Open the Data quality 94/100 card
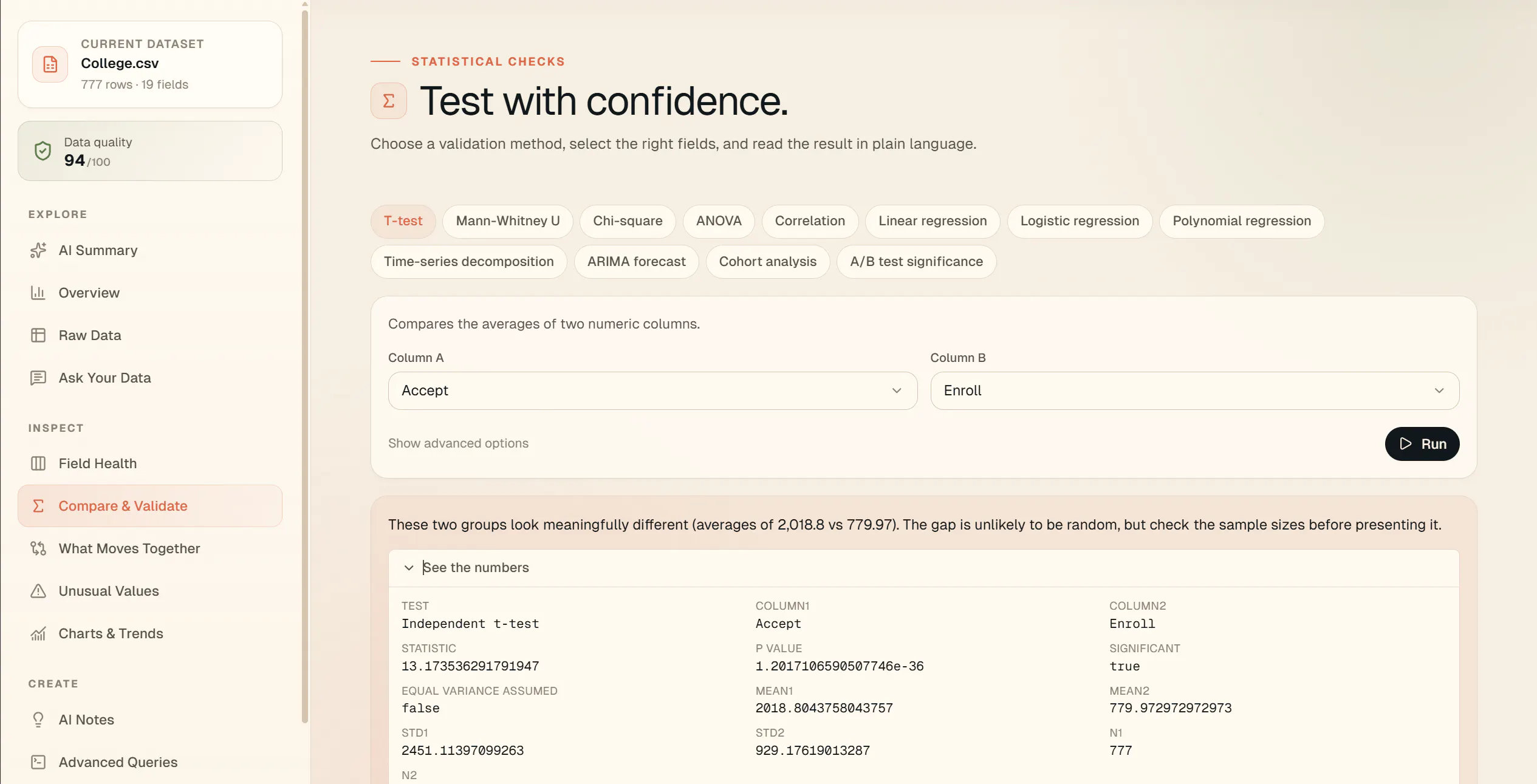Screen dimensions: 1537x784 150,151
